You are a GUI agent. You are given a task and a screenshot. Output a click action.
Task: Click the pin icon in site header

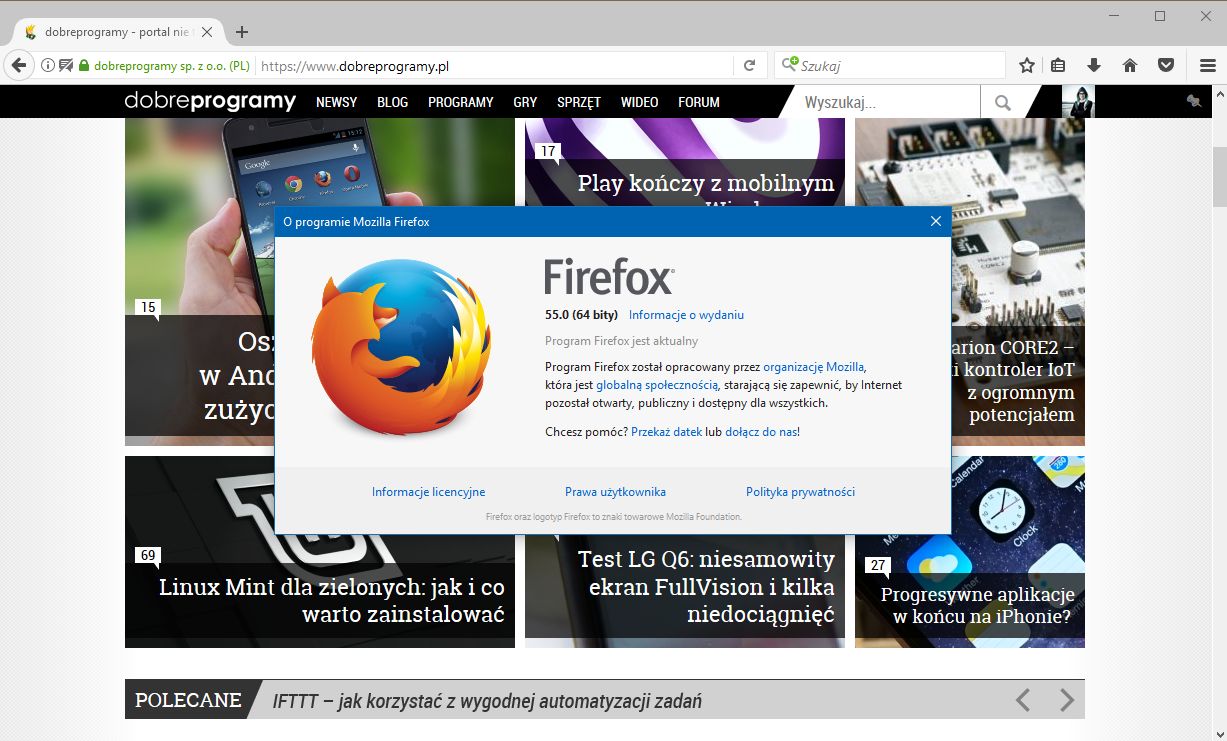1194,102
